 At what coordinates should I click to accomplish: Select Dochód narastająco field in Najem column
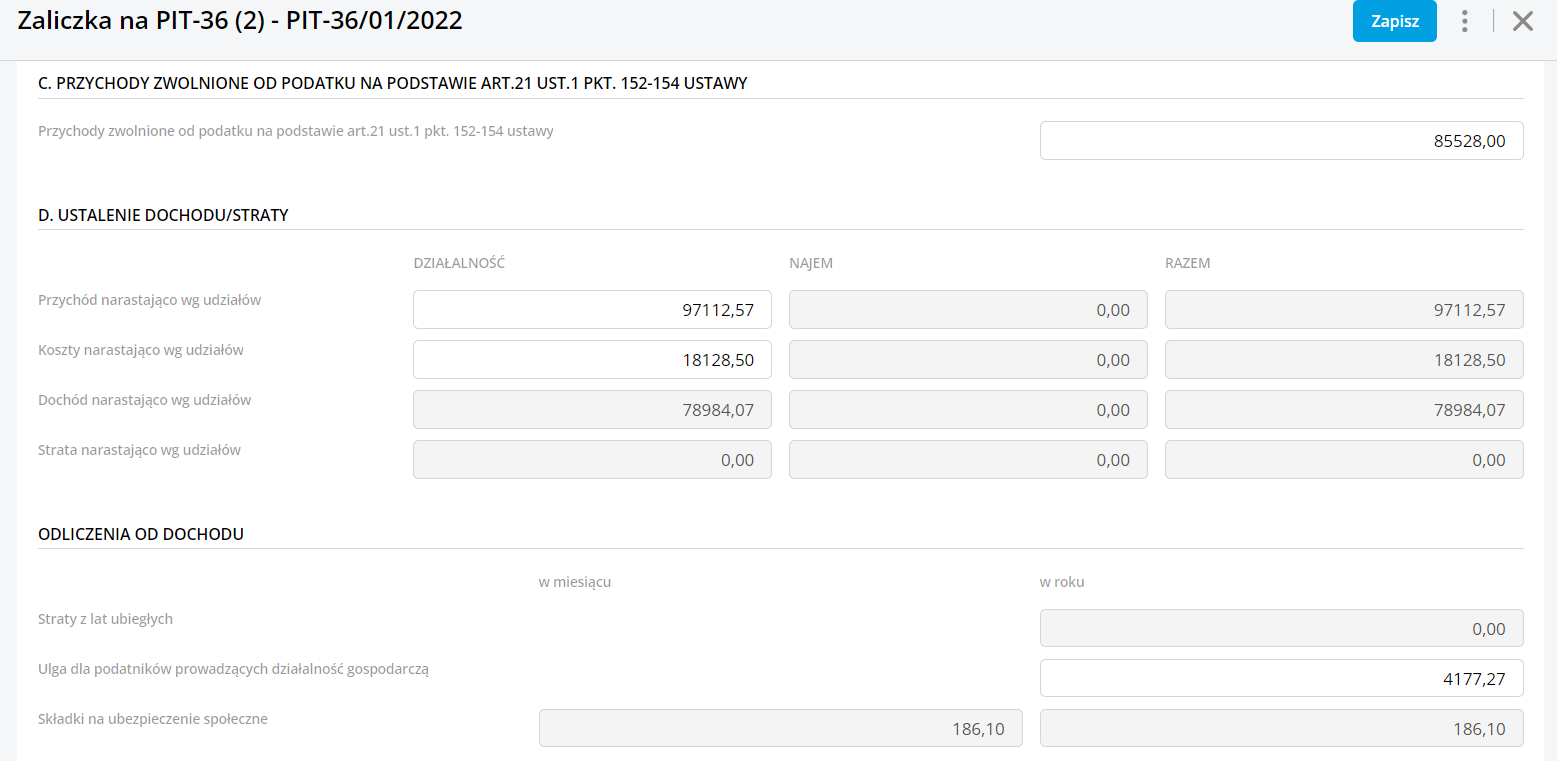coord(968,410)
